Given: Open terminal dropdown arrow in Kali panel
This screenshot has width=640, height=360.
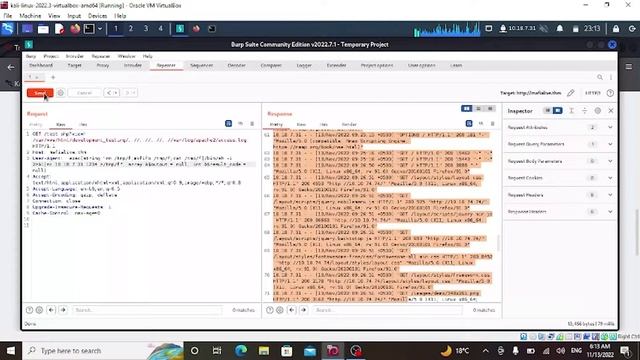Looking at the screenshot, I should tap(100, 29).
